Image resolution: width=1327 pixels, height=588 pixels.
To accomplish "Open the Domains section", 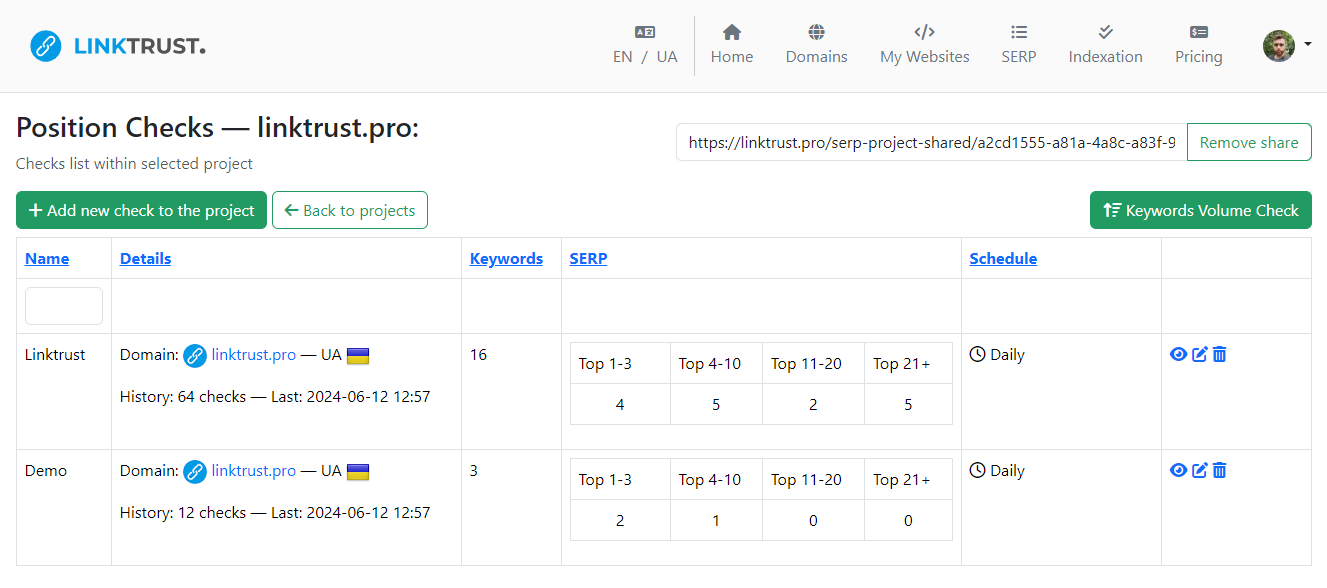I will (x=816, y=45).
